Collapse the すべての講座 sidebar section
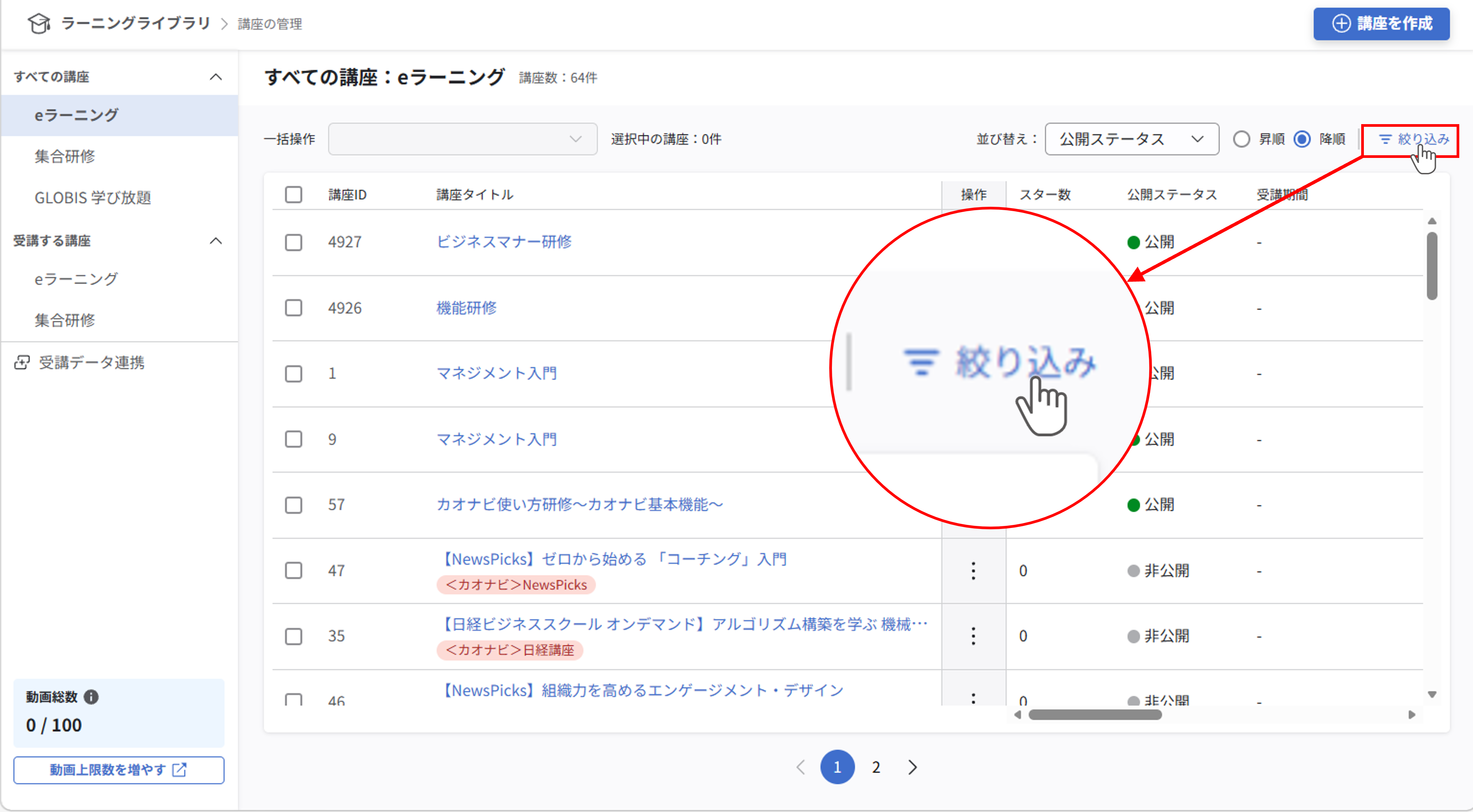Image resolution: width=1473 pixels, height=812 pixels. (x=216, y=77)
